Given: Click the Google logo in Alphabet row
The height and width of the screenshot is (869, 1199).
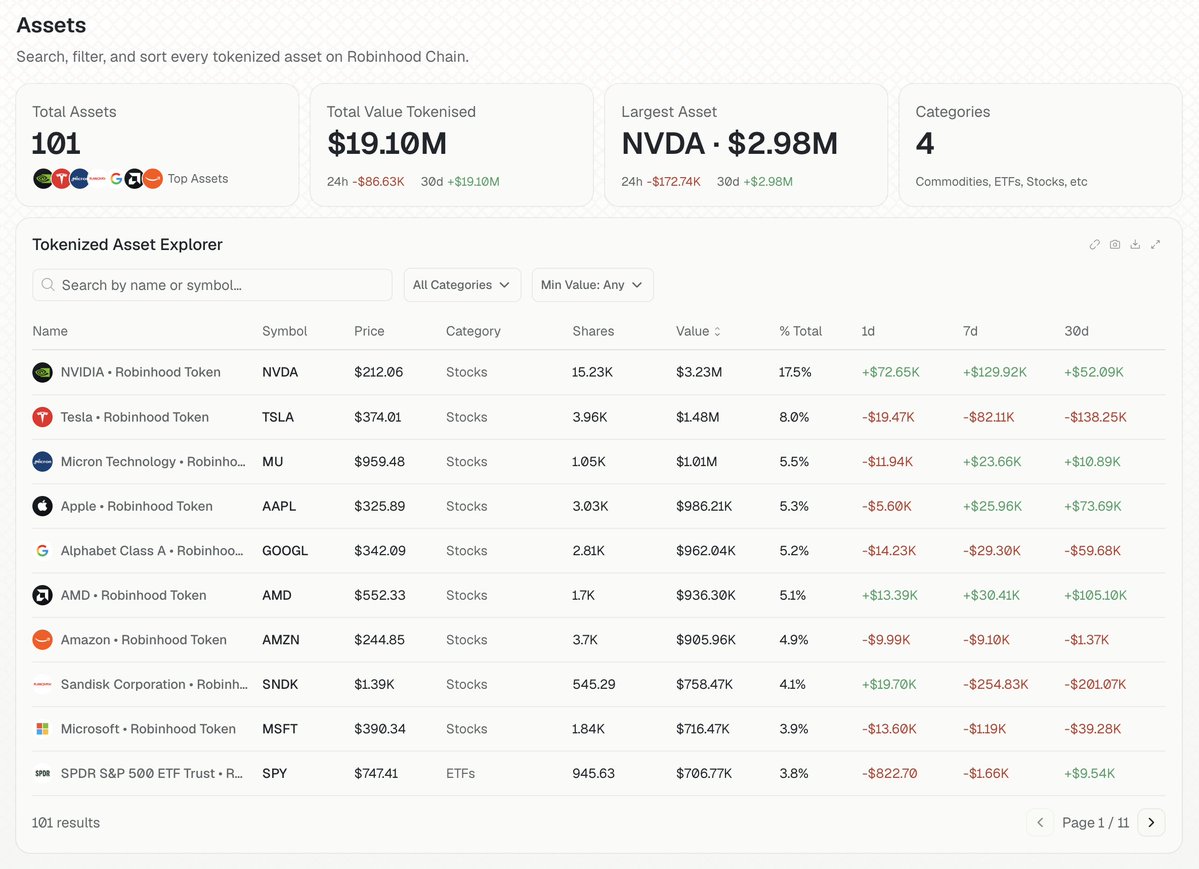Looking at the screenshot, I should pos(42,551).
